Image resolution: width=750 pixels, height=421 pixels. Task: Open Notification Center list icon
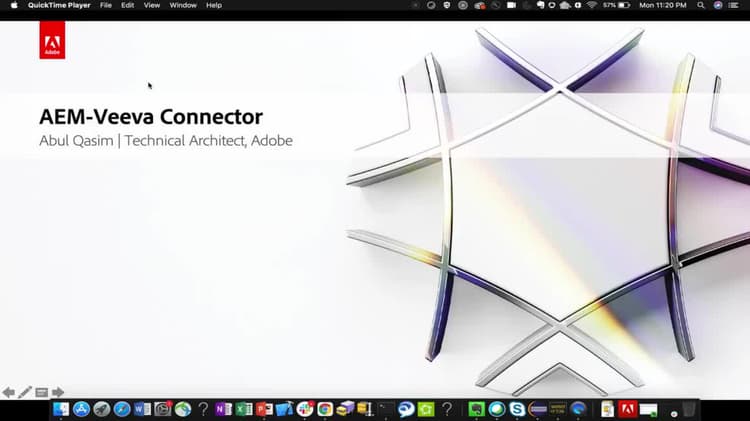733,5
